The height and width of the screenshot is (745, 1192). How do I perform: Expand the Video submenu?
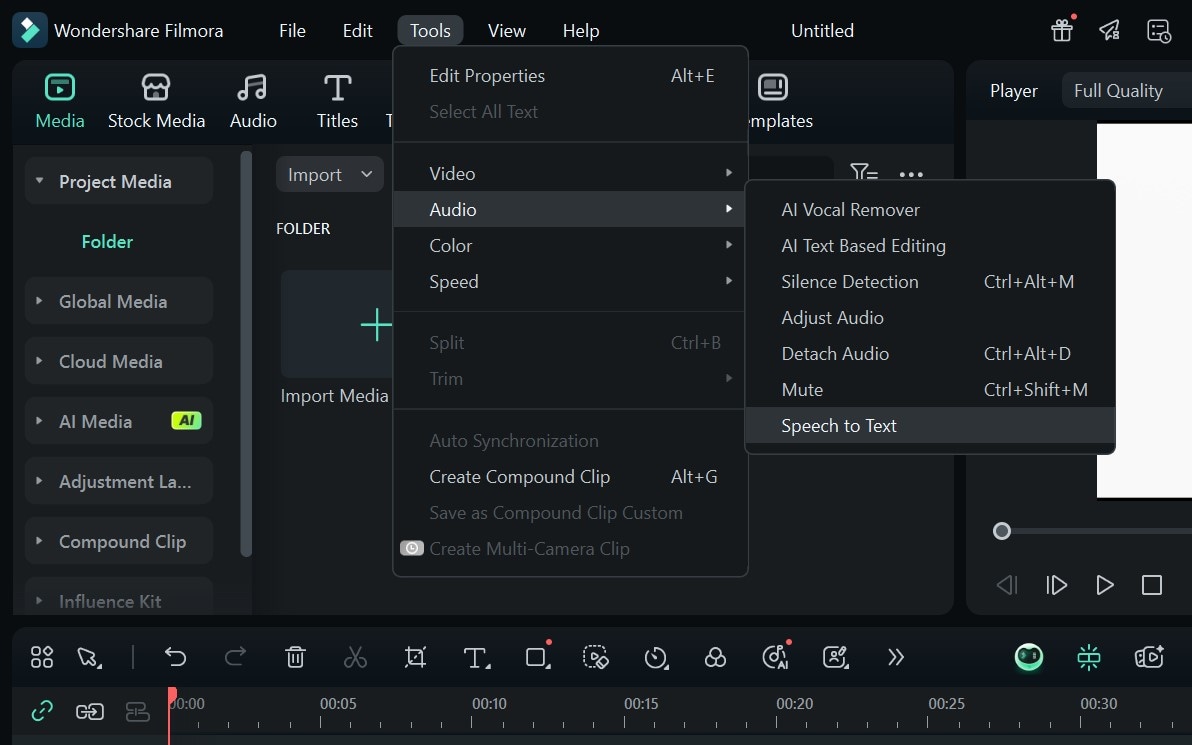[571, 173]
